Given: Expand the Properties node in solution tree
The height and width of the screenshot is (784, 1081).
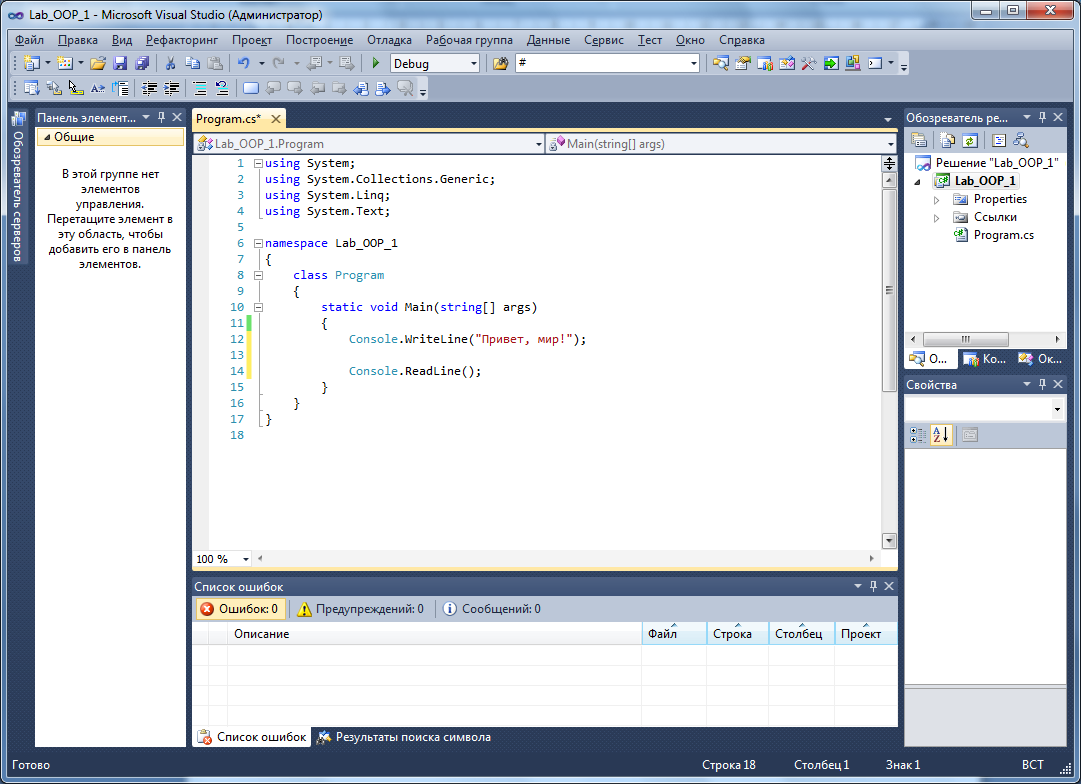Looking at the screenshot, I should coord(936,200).
